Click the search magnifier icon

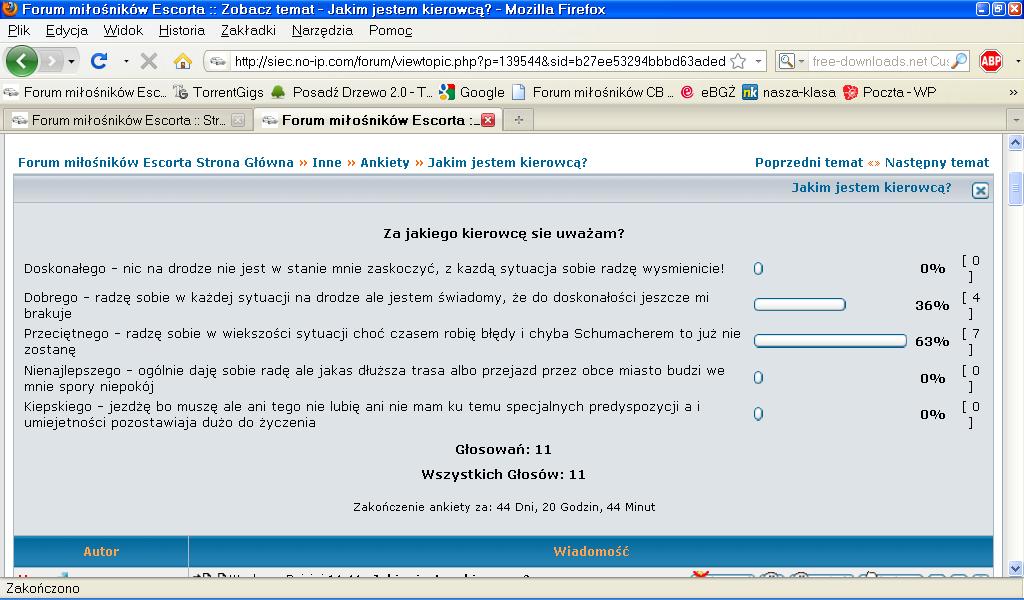[x=959, y=61]
